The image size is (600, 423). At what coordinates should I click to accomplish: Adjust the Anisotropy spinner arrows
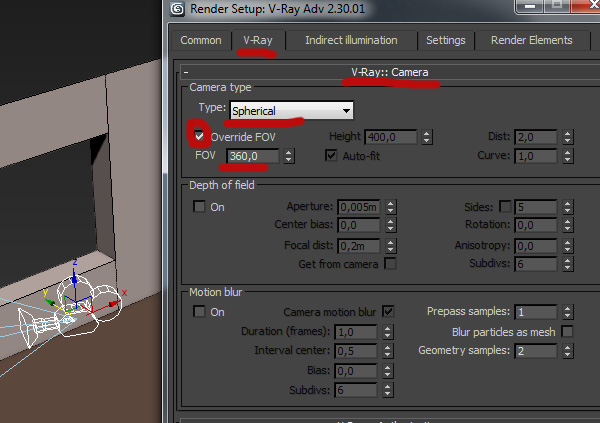(568, 246)
